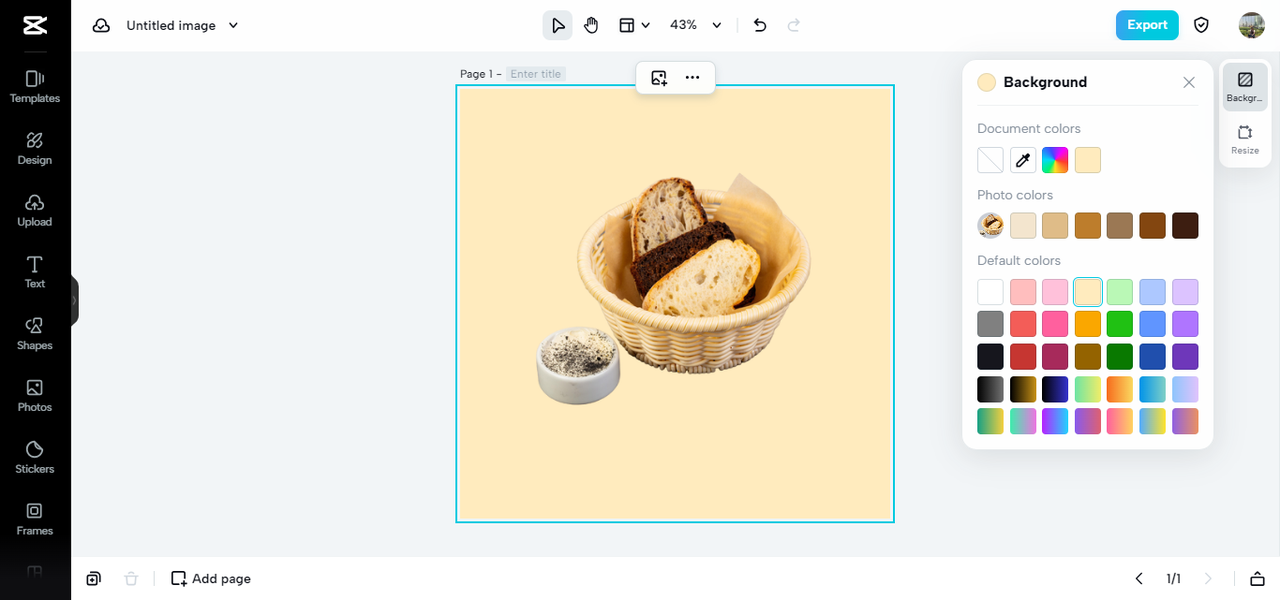This screenshot has width=1280, height=600.
Task: Select the cream document color swatch
Action: click(1088, 160)
